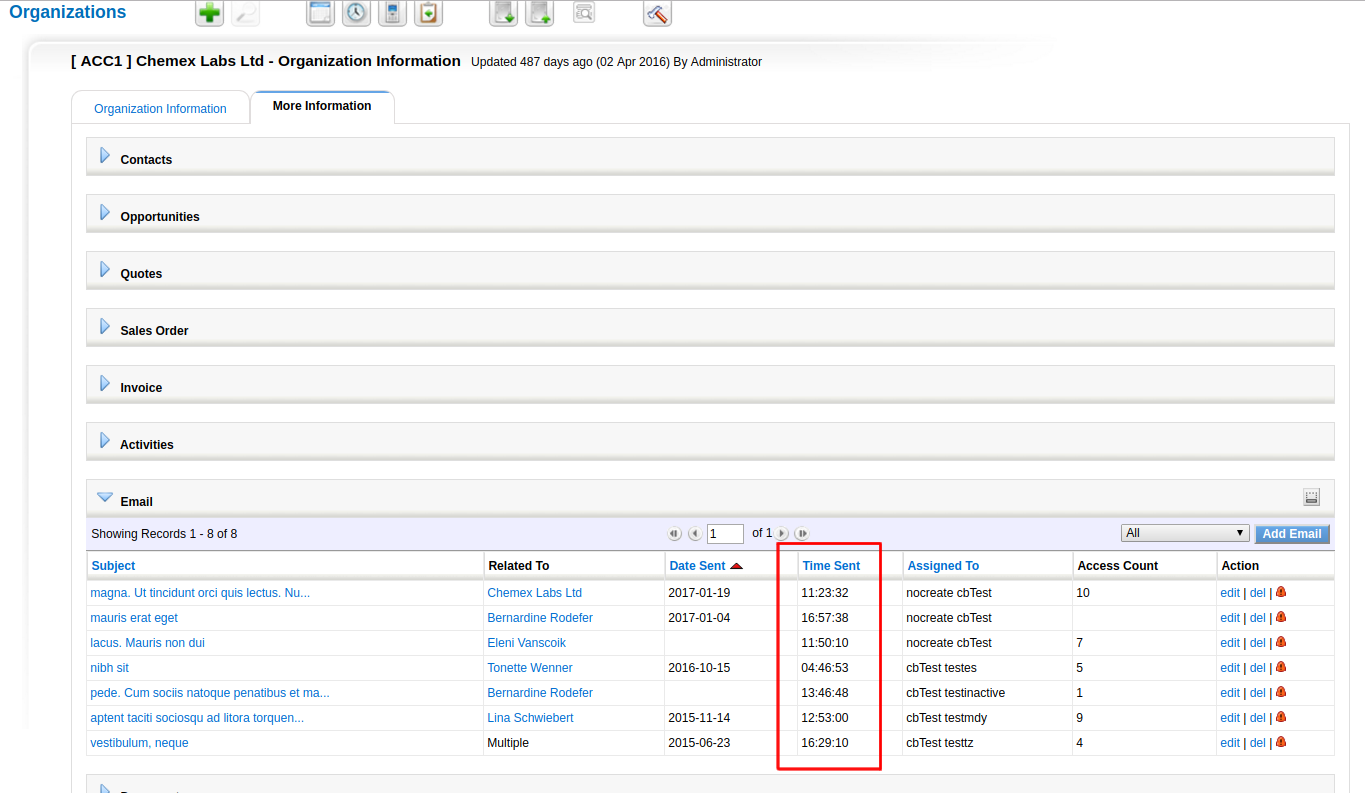Click the red alert icon for 'nibh sit' row
1365x793 pixels.
pos(1281,667)
